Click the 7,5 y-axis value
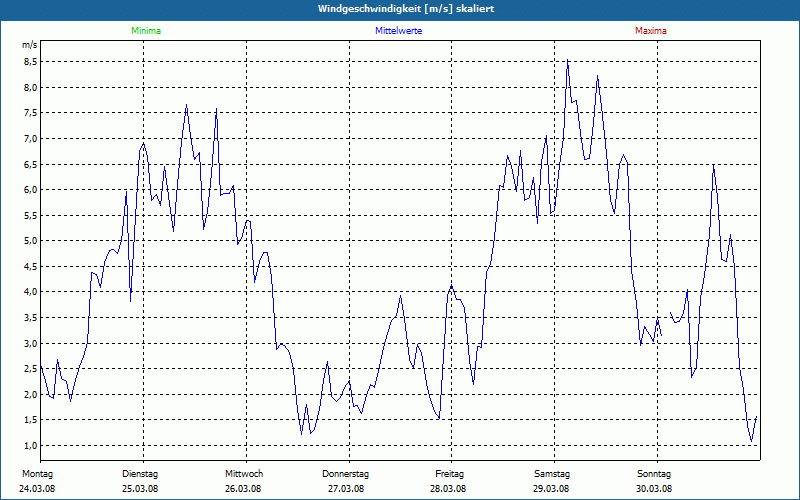 tap(31, 113)
